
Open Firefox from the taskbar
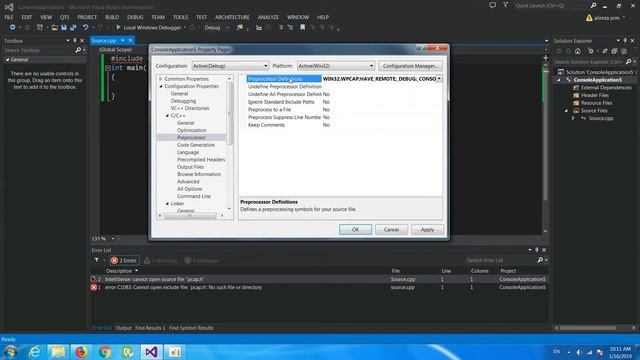81,351
